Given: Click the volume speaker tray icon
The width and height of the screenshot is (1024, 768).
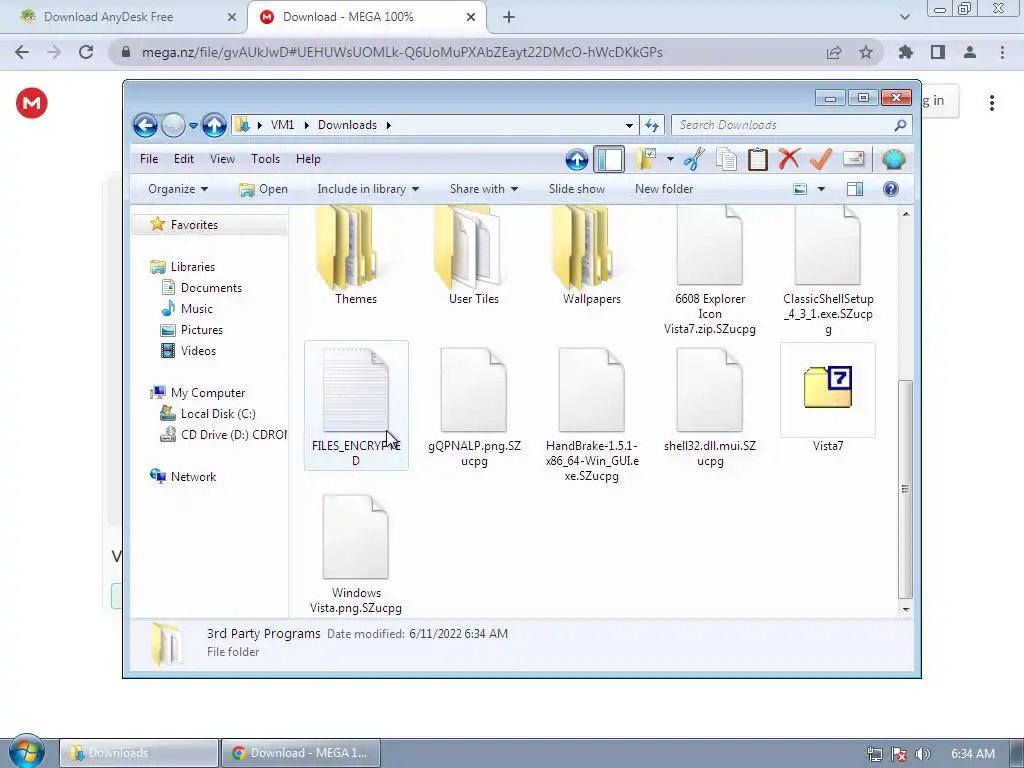Looking at the screenshot, I should click(923, 754).
